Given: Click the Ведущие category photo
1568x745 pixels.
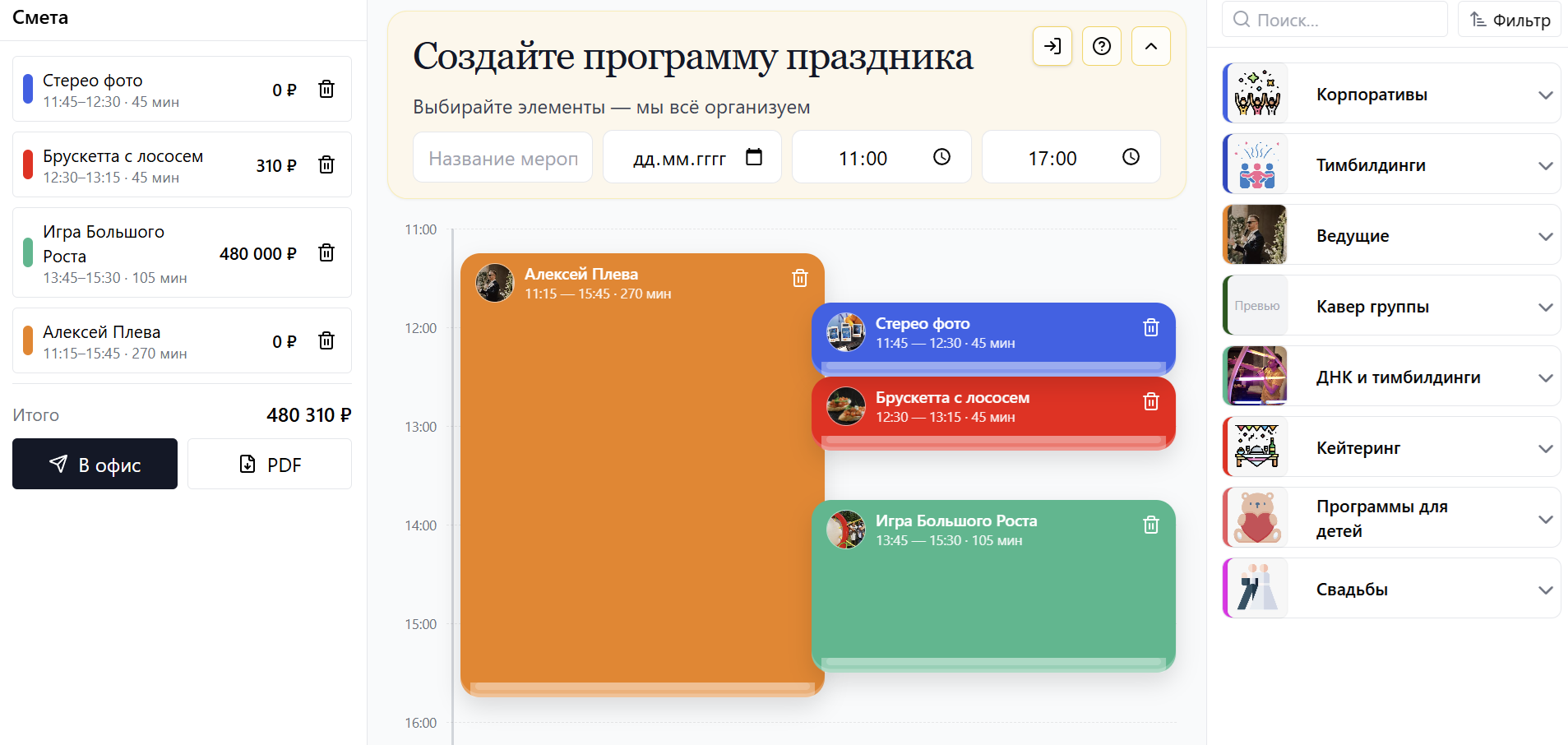Looking at the screenshot, I should click(1256, 235).
